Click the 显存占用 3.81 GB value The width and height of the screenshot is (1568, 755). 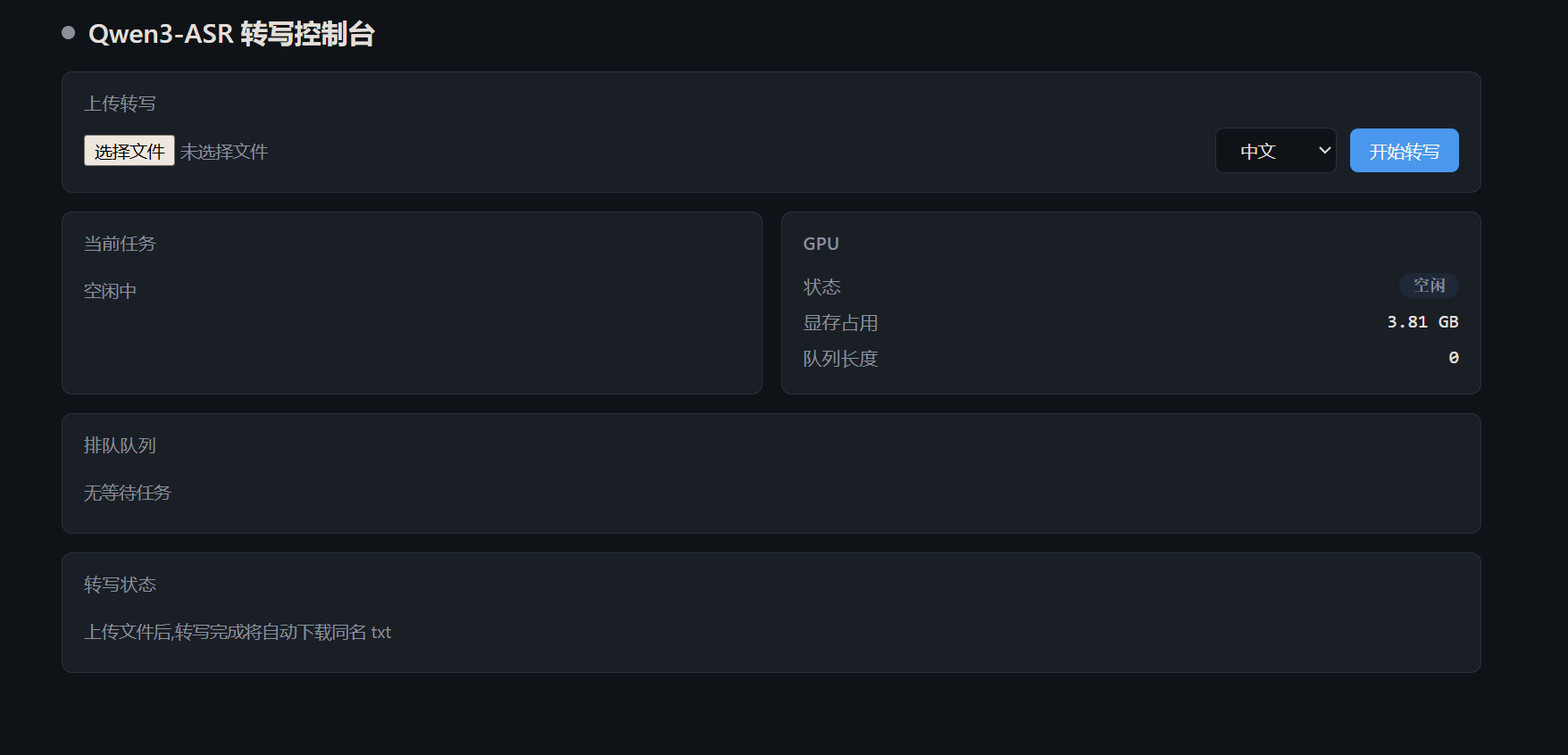click(x=1422, y=322)
